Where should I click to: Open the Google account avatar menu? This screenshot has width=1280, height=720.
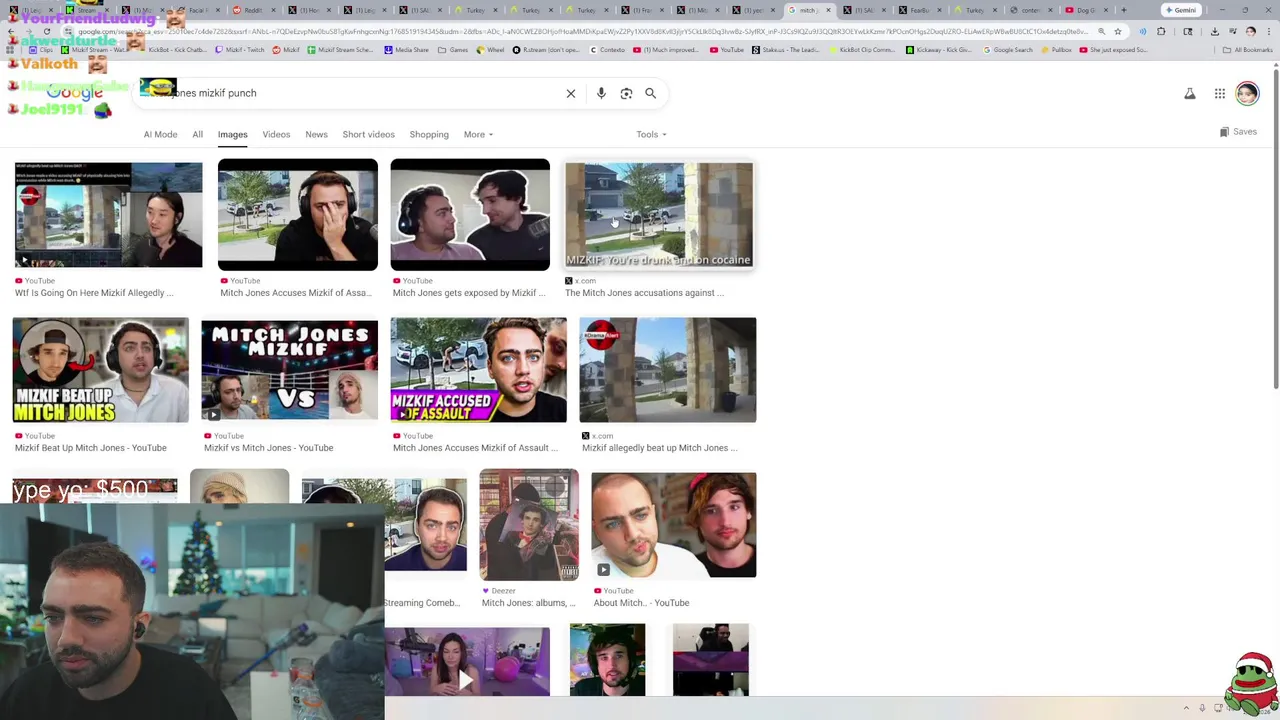pos(1247,94)
